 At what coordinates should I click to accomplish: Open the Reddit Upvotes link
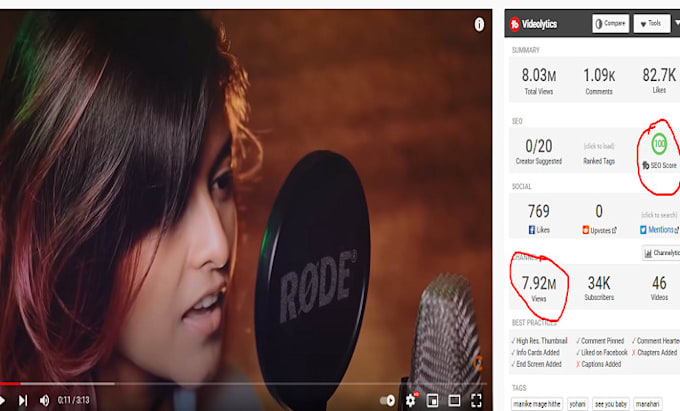(x=603, y=230)
